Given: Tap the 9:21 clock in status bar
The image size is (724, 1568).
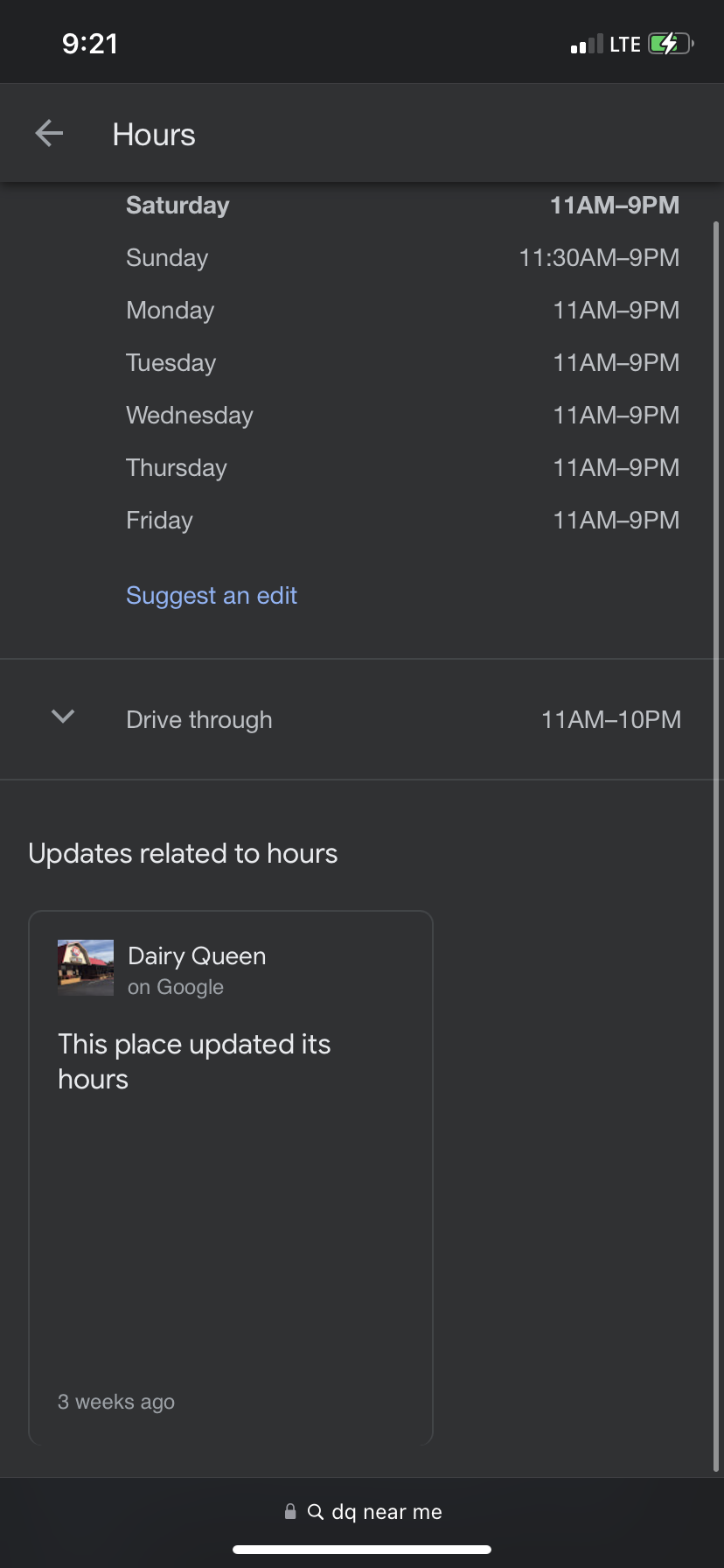Looking at the screenshot, I should pos(90,44).
